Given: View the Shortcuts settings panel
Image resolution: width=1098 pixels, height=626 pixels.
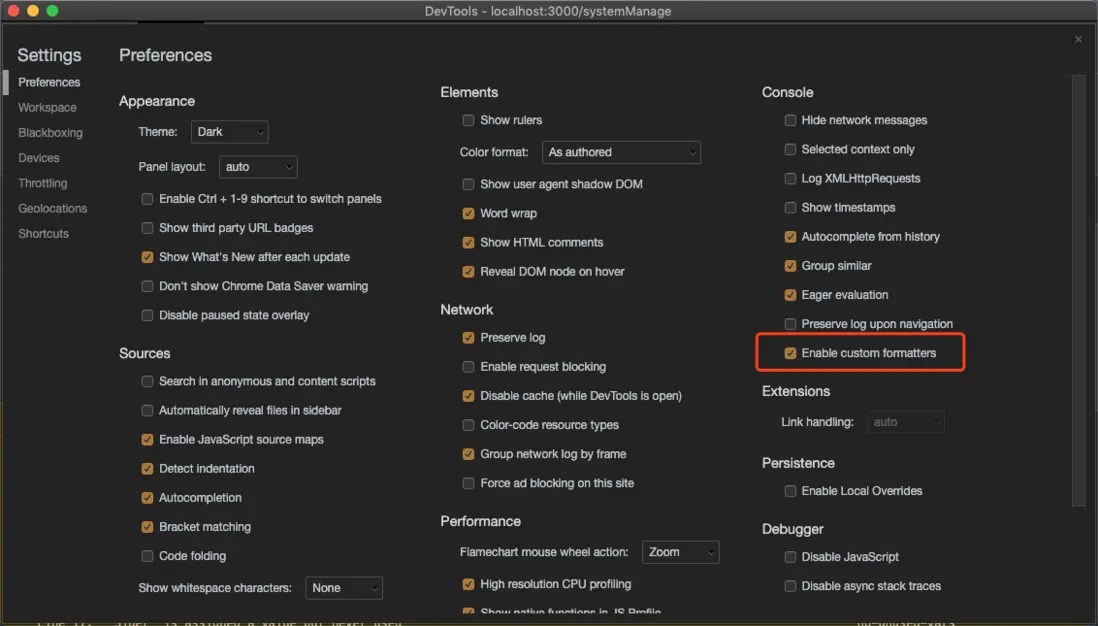Looking at the screenshot, I should (x=43, y=233).
